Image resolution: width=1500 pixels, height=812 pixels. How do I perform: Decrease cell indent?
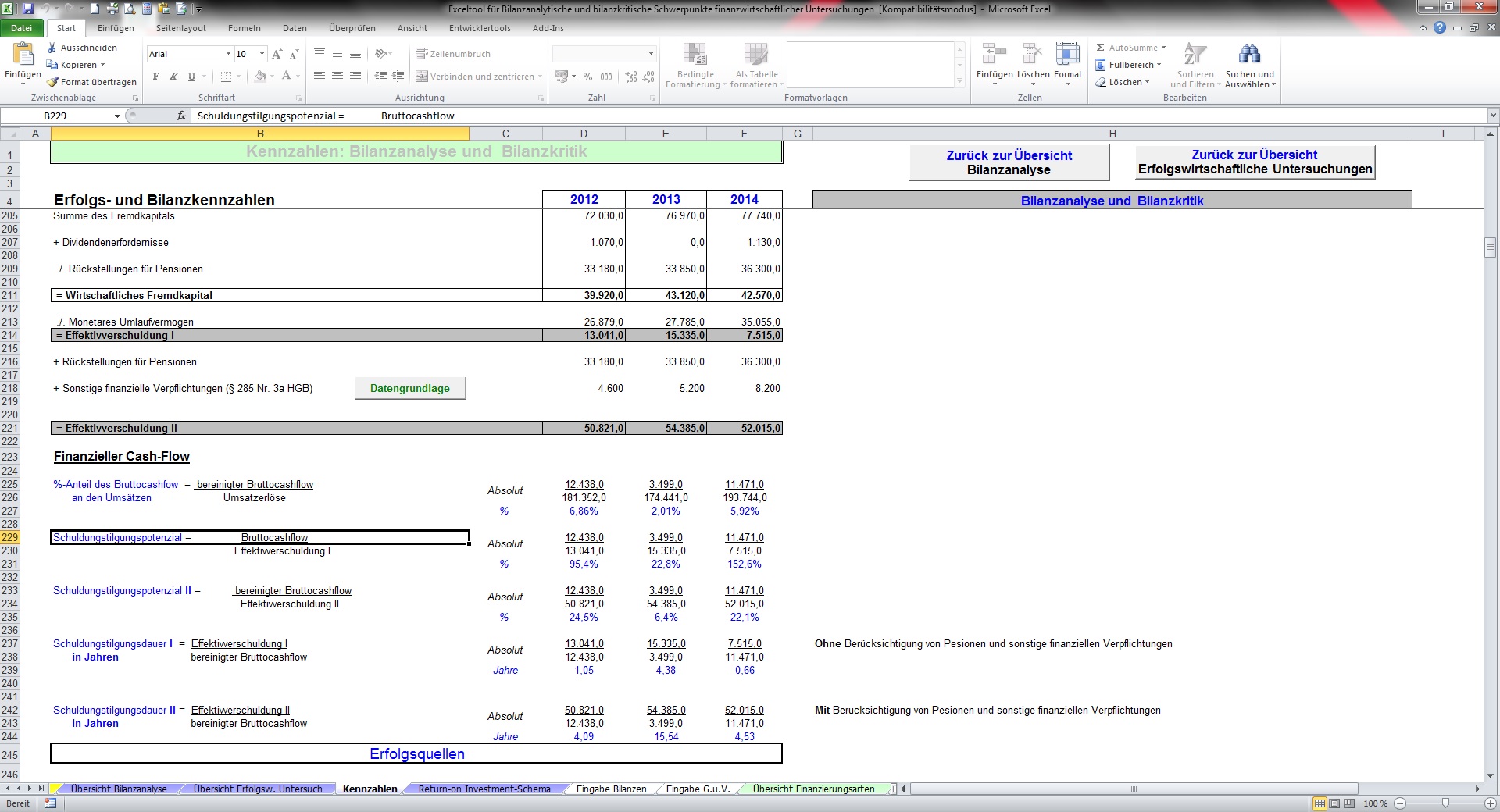point(380,77)
